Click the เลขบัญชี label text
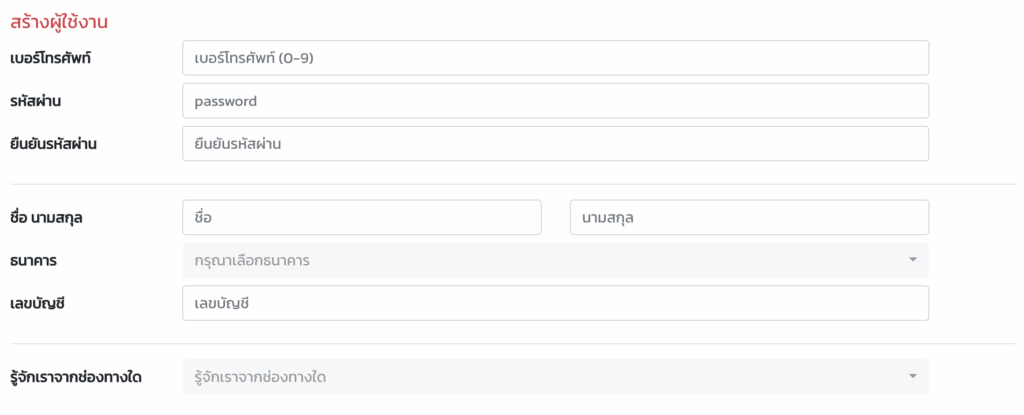The height and width of the screenshot is (415, 1024). tap(37, 304)
